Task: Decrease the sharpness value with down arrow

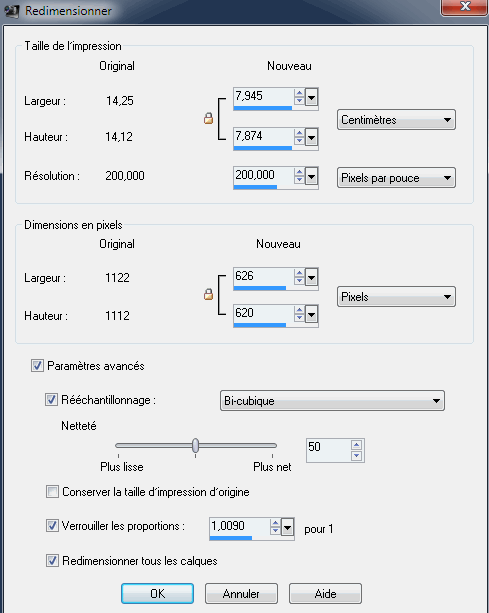Action: pos(356,455)
